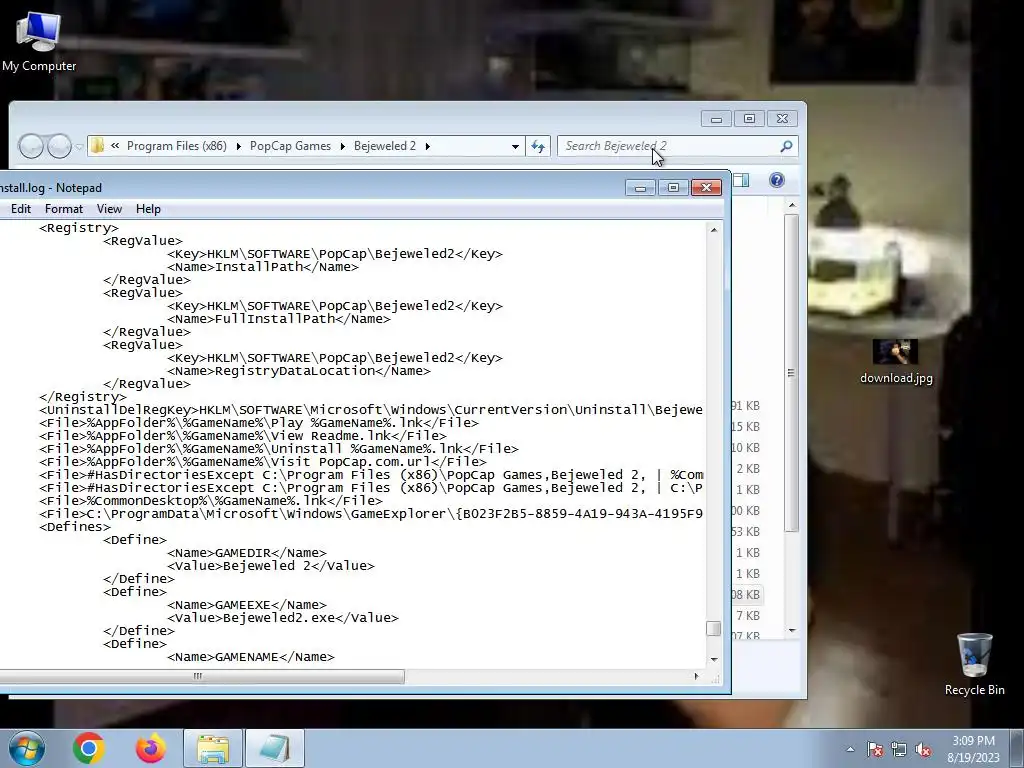The height and width of the screenshot is (768, 1024).
Task: Click Explorer file list scroll up arrow
Action: [x=792, y=206]
